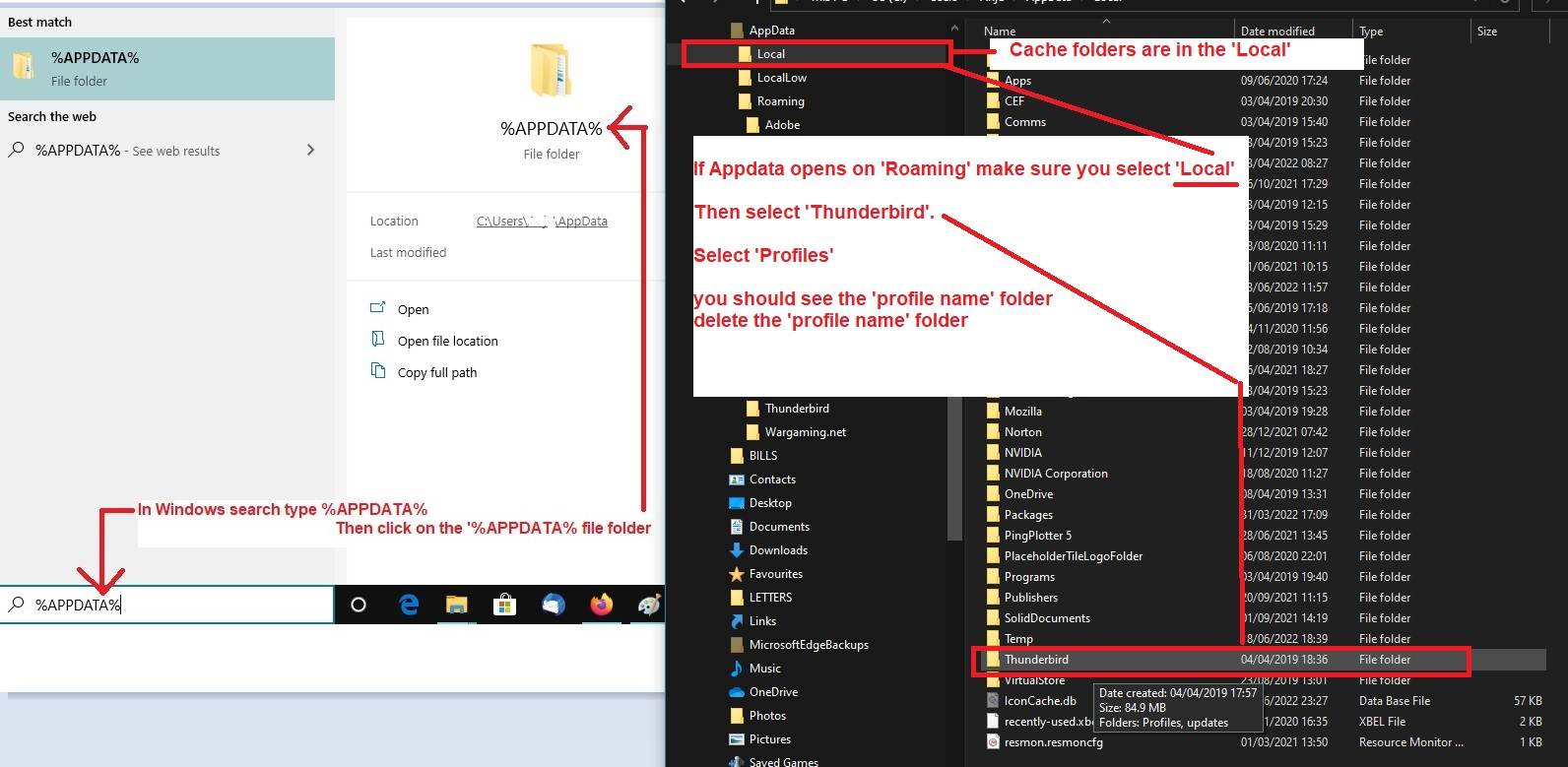Image resolution: width=1568 pixels, height=767 pixels.
Task: Open Microsoft Store from the taskbar
Action: (504, 605)
